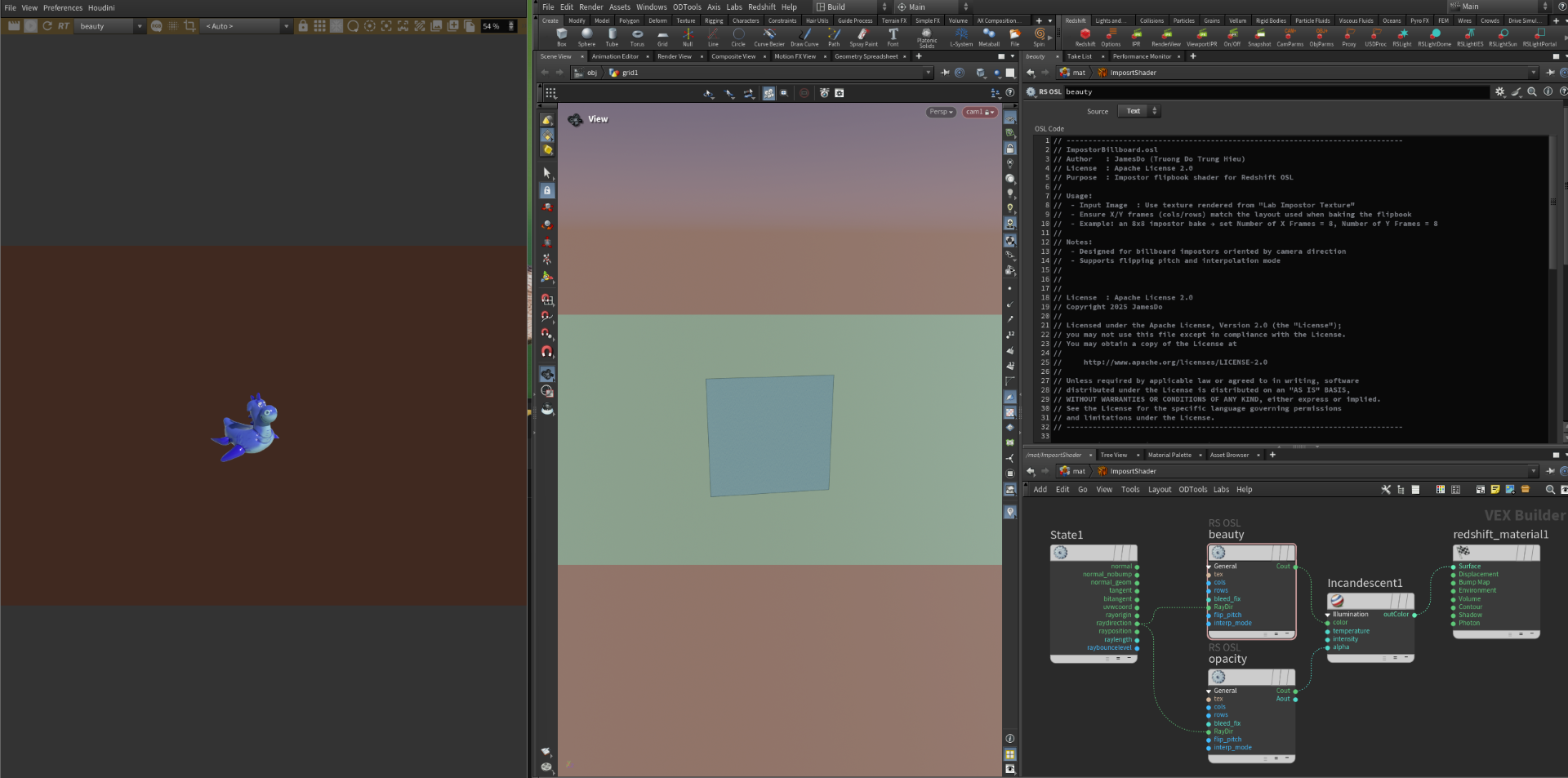Collapse the General group on beauty node
1568x778 pixels.
(1209, 567)
